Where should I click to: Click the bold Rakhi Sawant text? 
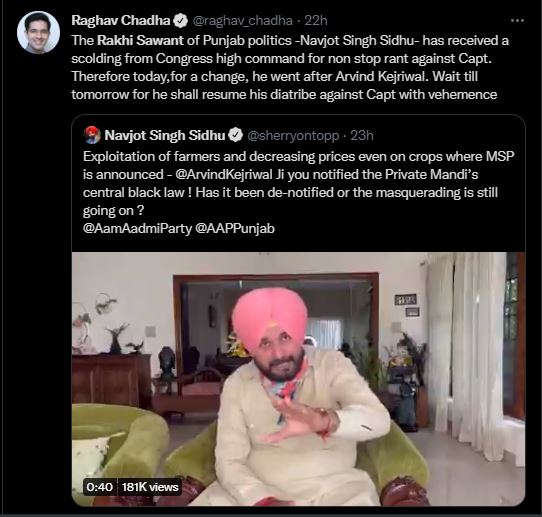click(x=140, y=41)
